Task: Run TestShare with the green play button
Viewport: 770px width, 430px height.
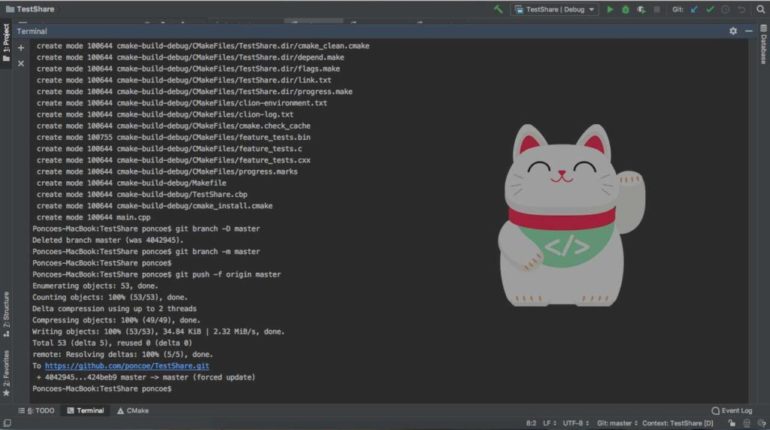Action: (610, 9)
